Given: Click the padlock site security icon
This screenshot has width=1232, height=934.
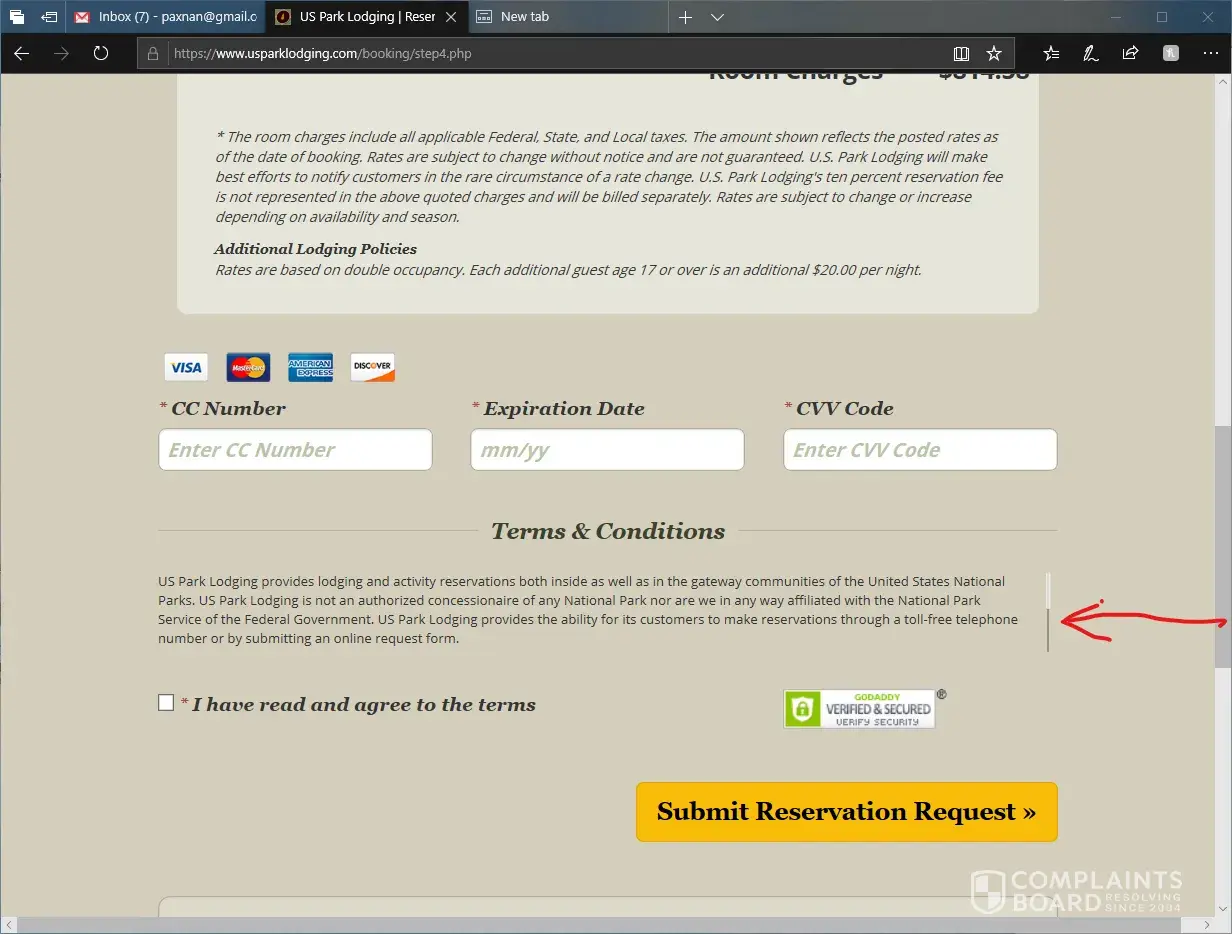Looking at the screenshot, I should tap(153, 54).
